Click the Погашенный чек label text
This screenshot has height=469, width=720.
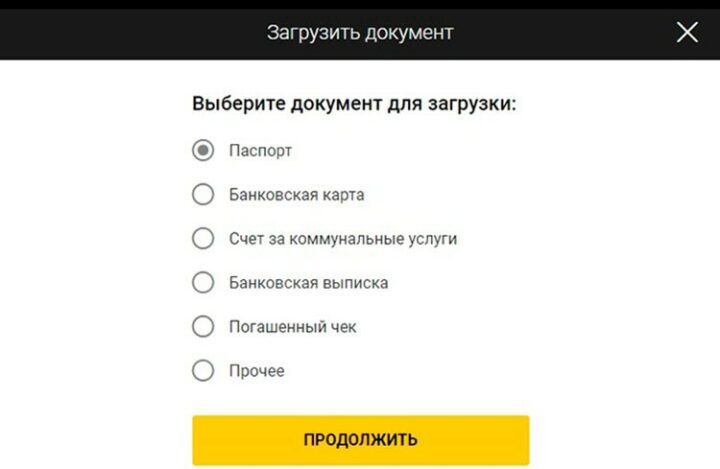point(292,327)
